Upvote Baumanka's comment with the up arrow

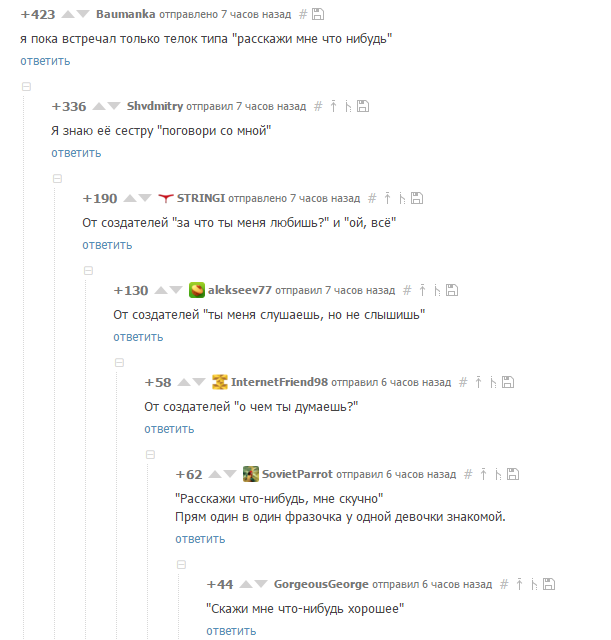68,14
